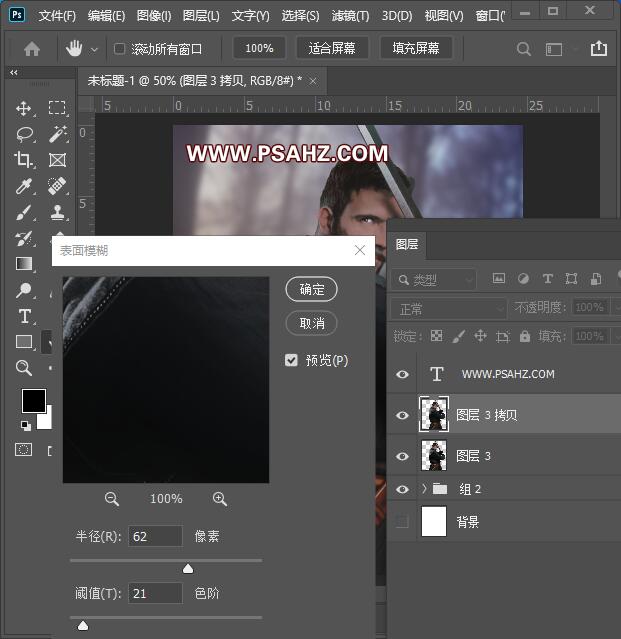Open the layer type filter dropdown
This screenshot has height=639, width=621.
434,280
